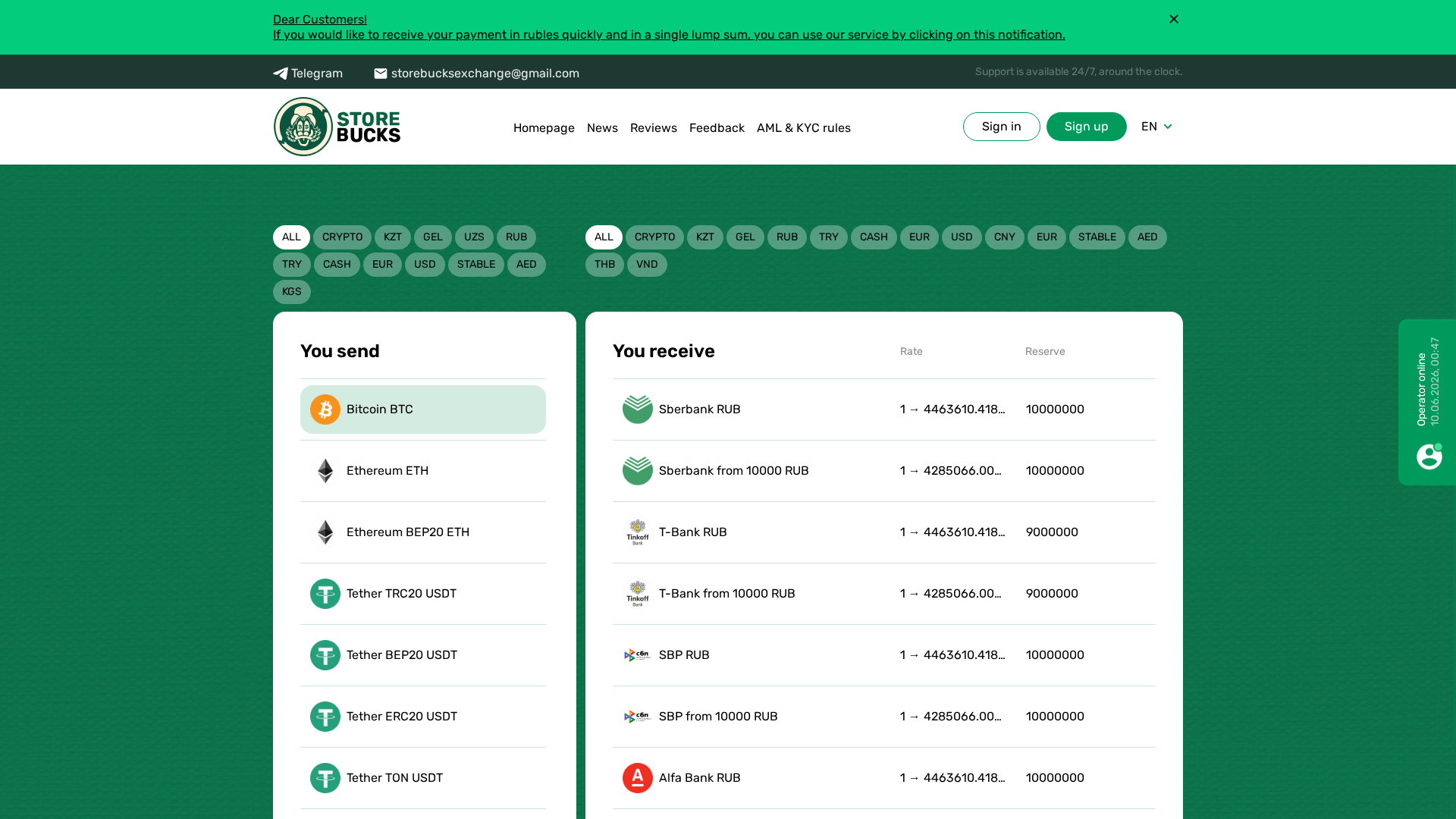The image size is (1456, 819).
Task: Select Tether TRC20 USDT row
Action: 423,594
